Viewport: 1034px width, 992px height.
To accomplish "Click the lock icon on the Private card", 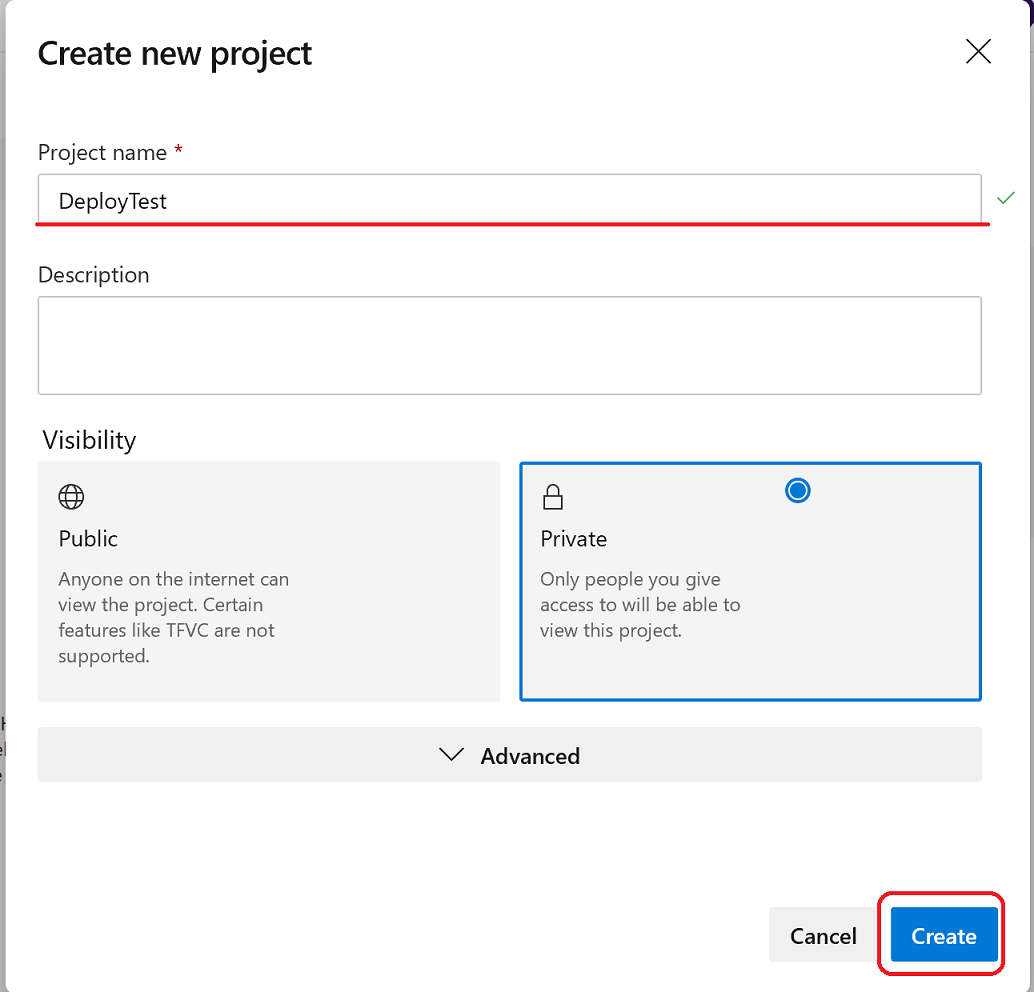I will pos(553,497).
